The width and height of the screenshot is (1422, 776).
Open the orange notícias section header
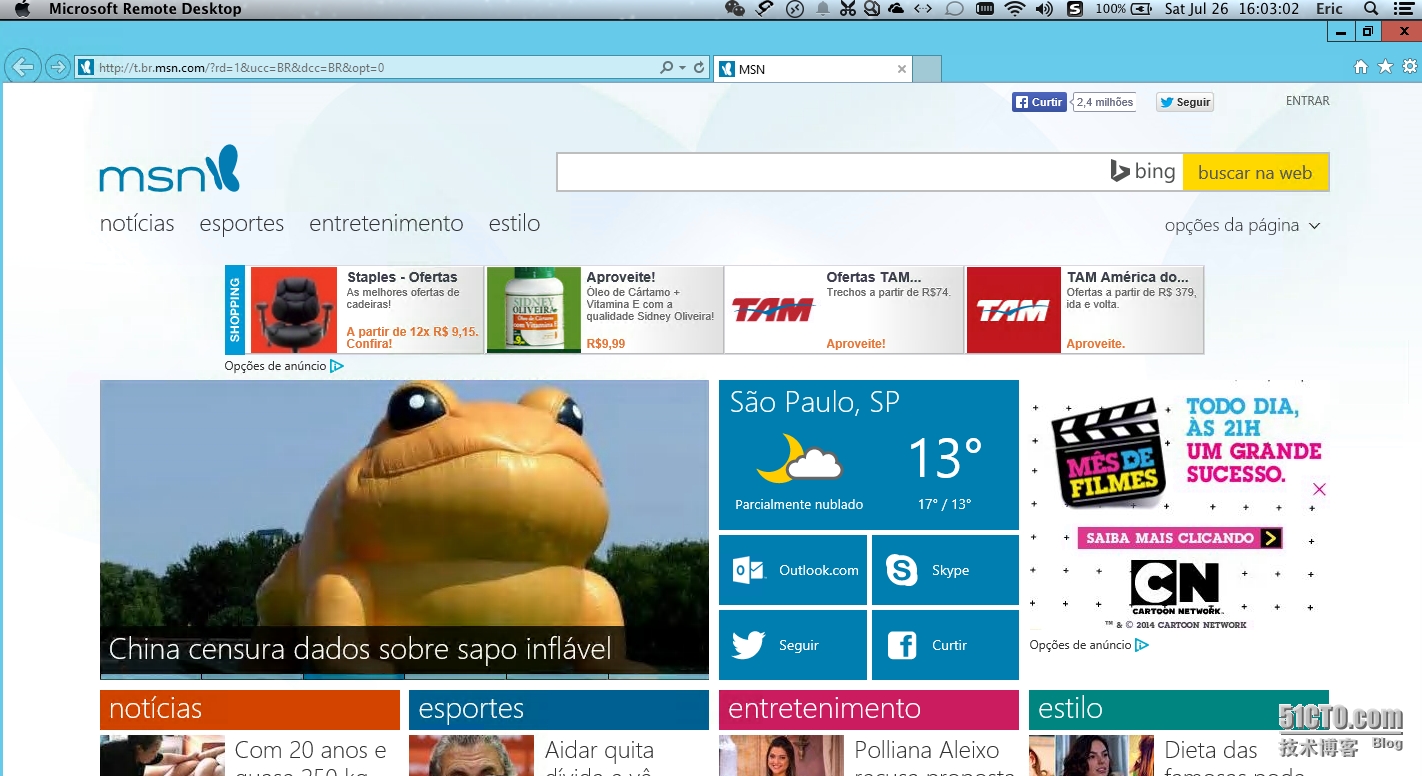pyautogui.click(x=250, y=709)
